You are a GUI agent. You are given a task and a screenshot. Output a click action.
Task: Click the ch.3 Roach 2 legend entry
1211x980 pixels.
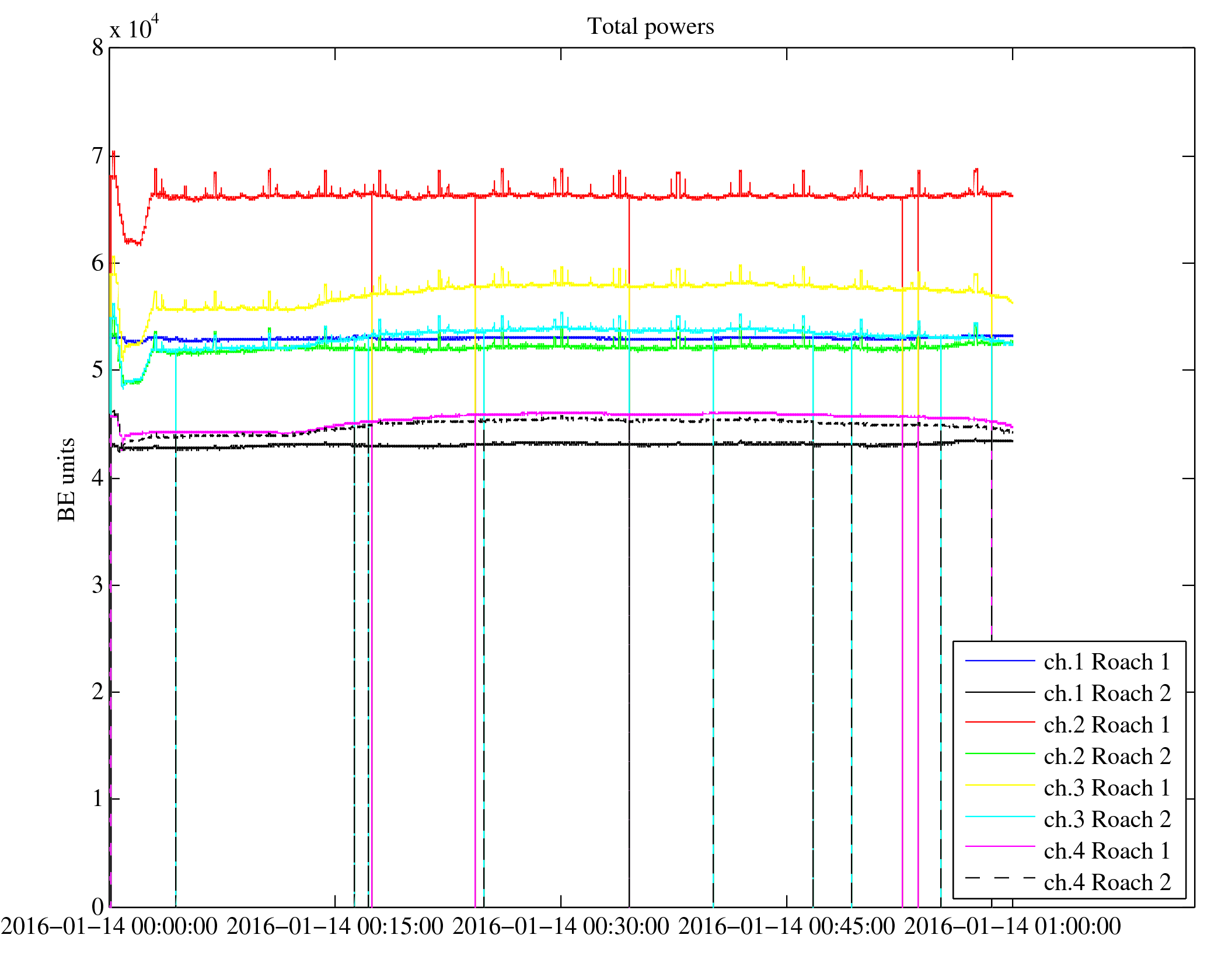(x=1107, y=819)
